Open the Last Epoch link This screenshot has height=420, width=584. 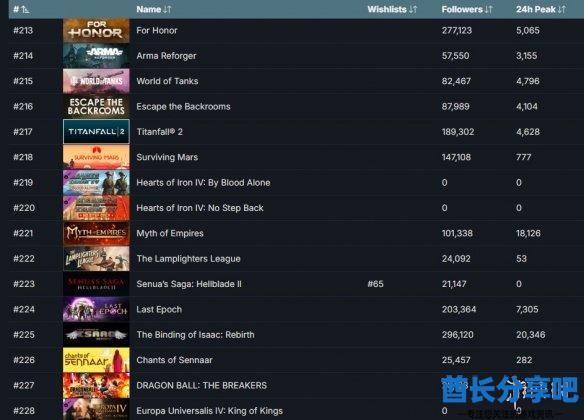pos(159,309)
